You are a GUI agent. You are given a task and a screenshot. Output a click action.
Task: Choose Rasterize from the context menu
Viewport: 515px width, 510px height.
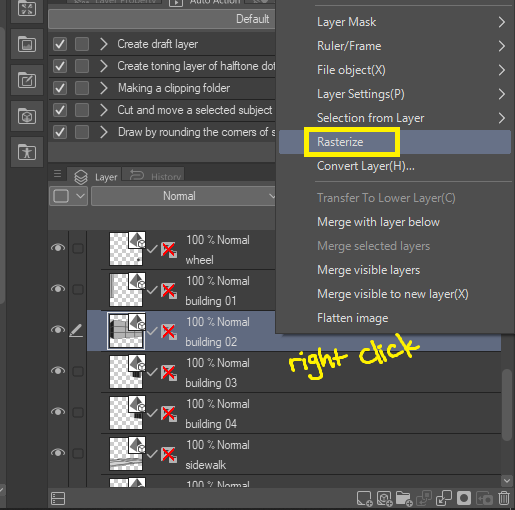click(x=395, y=142)
